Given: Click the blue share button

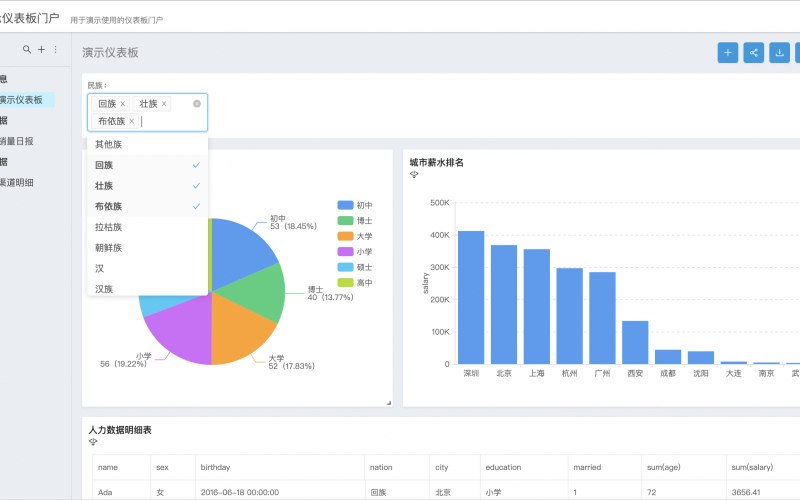Looking at the screenshot, I should pyautogui.click(x=754, y=53).
